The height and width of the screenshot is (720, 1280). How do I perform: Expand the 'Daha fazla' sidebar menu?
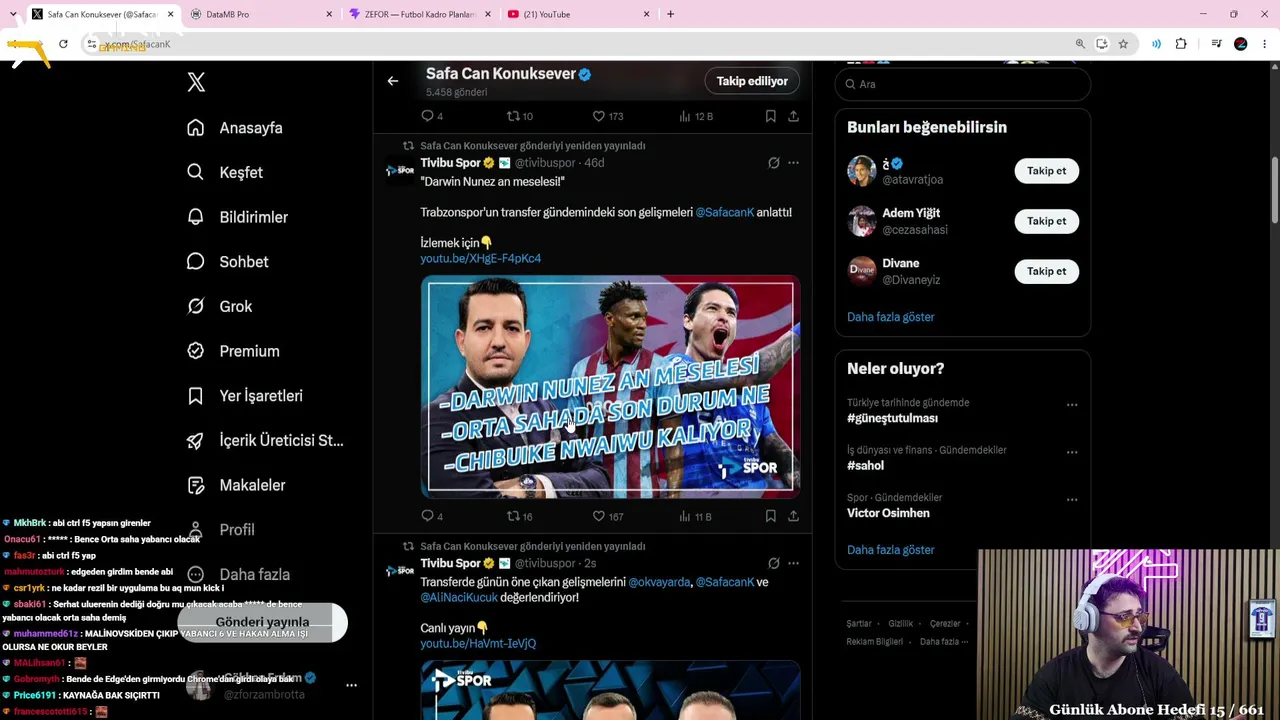(x=238, y=574)
